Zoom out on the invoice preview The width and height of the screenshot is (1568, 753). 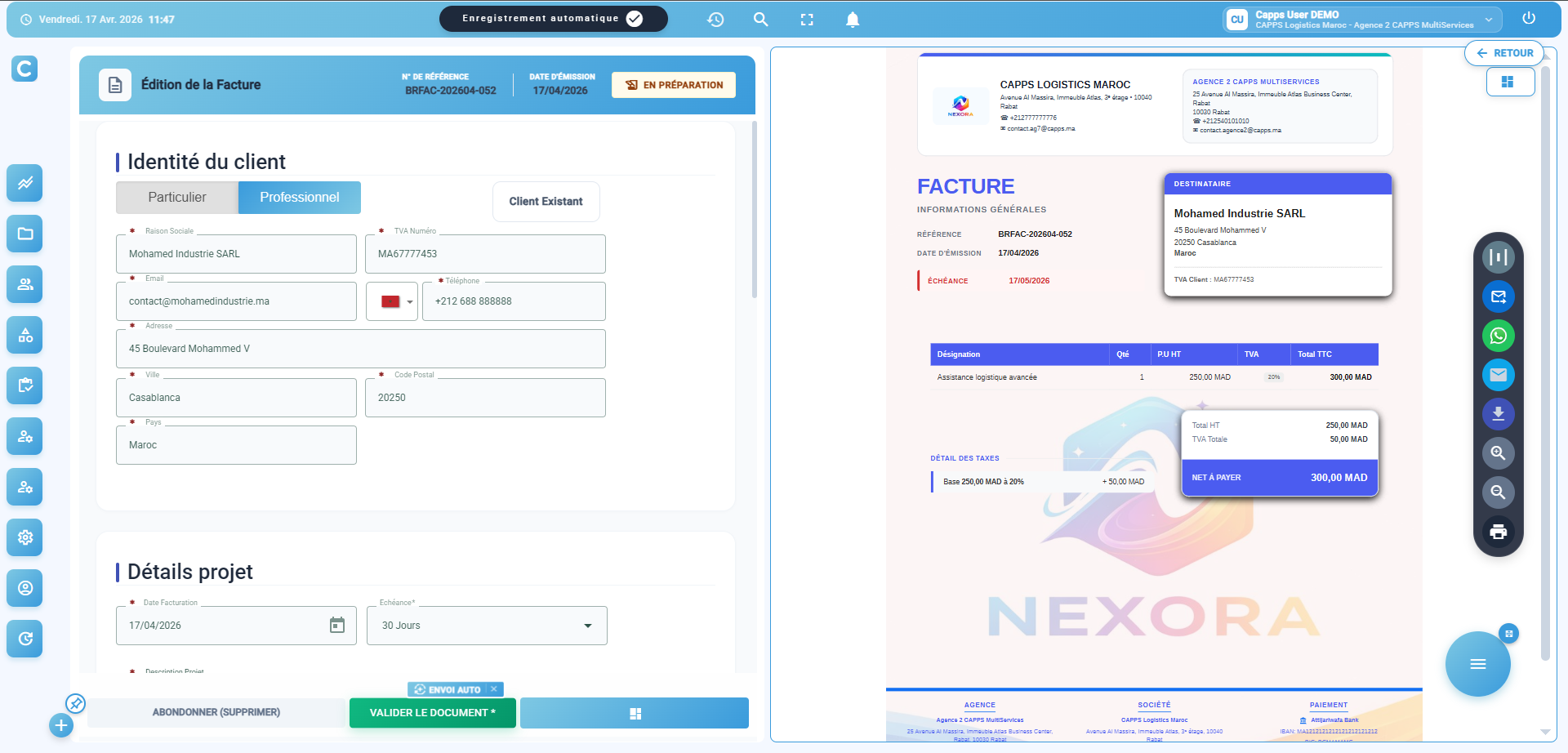(1499, 492)
